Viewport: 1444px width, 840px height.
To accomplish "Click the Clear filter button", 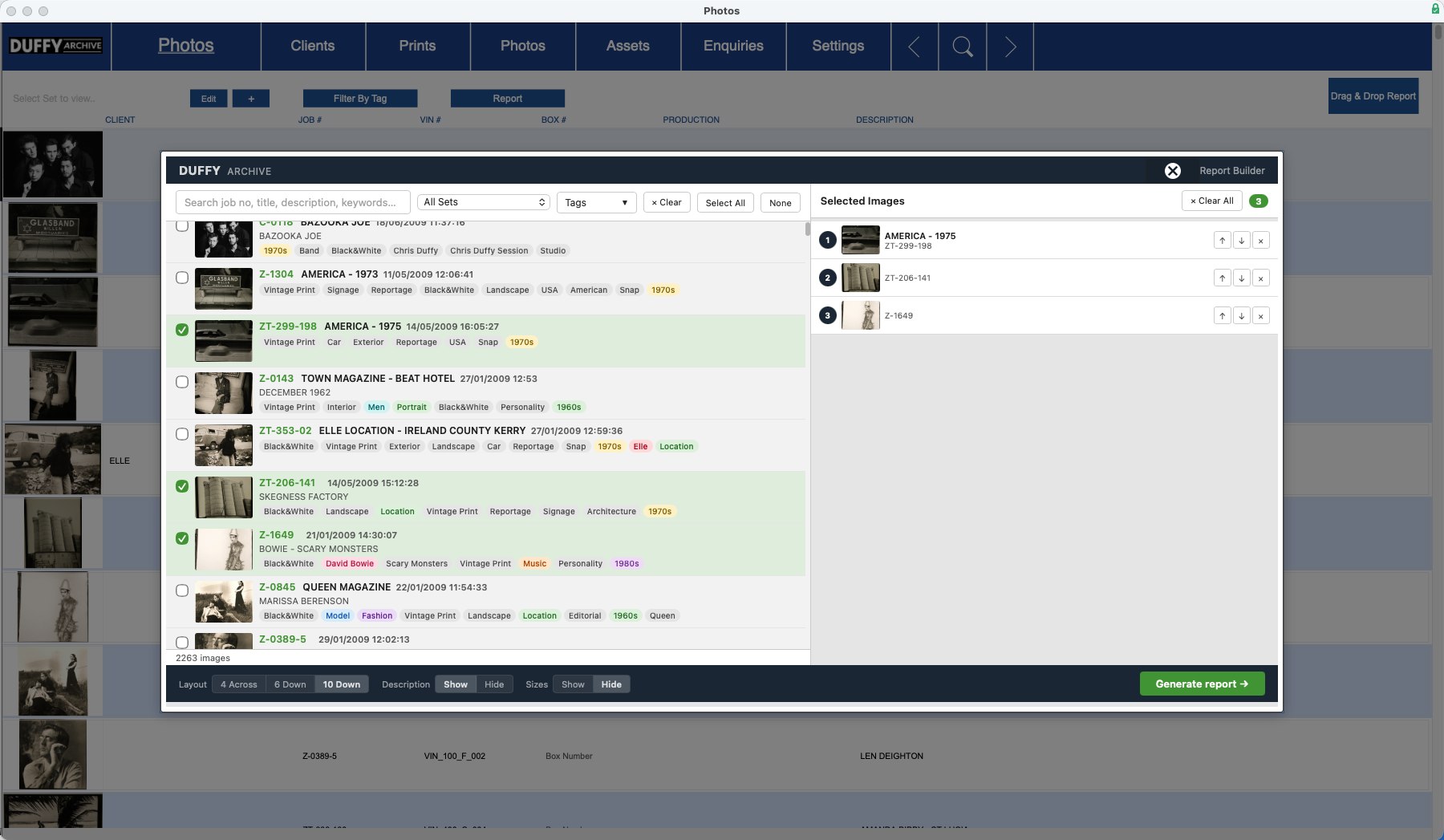I will coord(667,203).
